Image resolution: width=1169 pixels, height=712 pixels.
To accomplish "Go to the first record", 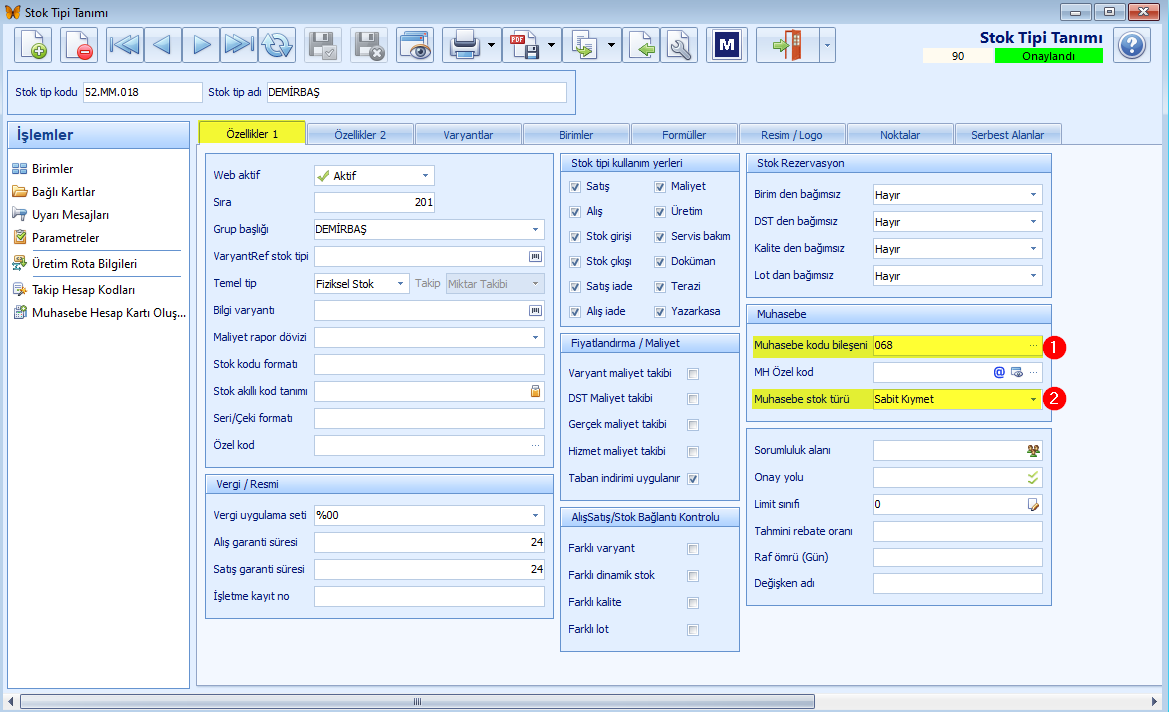I will point(125,45).
